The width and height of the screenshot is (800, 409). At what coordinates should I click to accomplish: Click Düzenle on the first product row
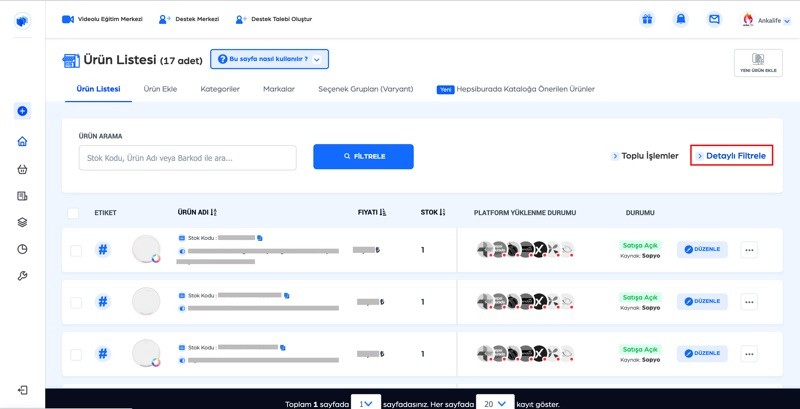point(702,249)
